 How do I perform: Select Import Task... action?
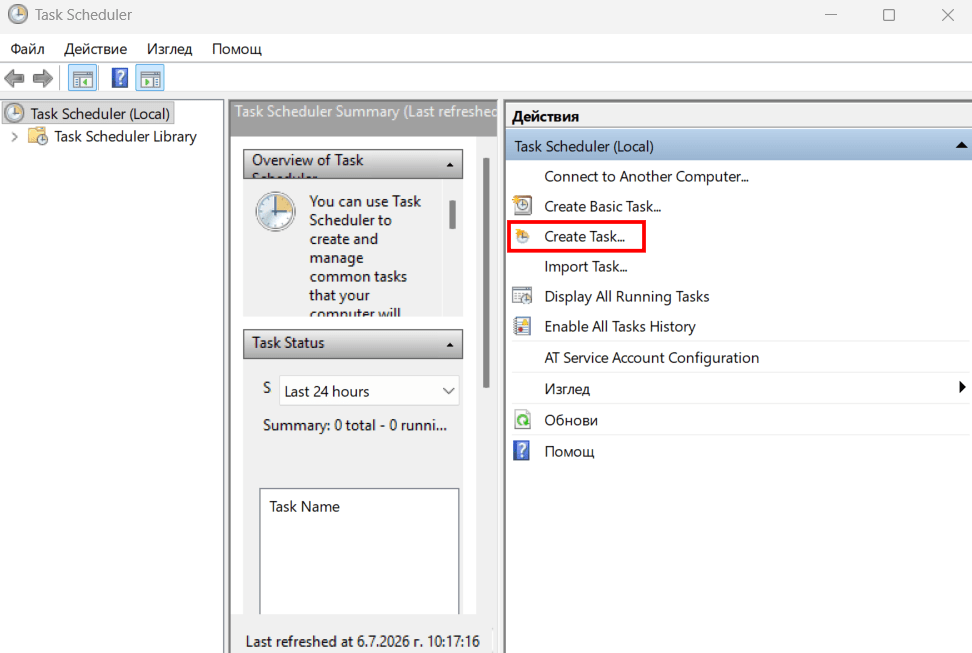(x=585, y=267)
